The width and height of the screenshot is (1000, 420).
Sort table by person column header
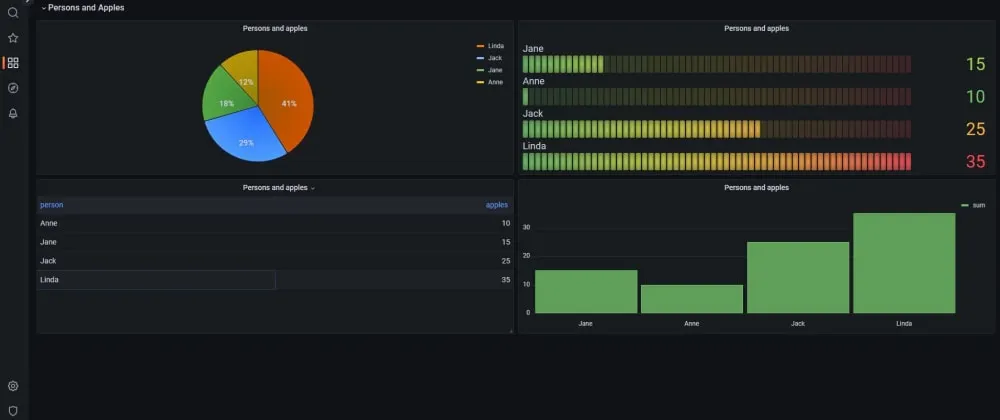click(52, 205)
